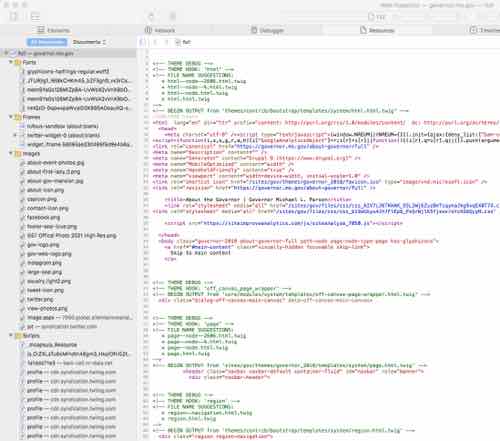Screen dimensions: 500x441
Task: Open gov-logo.png image
Action: [x=43, y=245]
